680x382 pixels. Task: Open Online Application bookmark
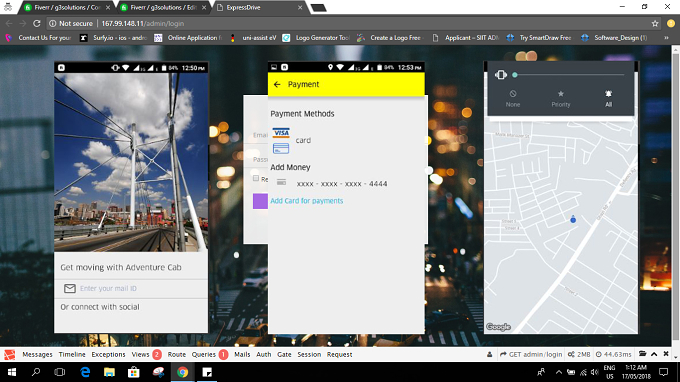point(189,38)
